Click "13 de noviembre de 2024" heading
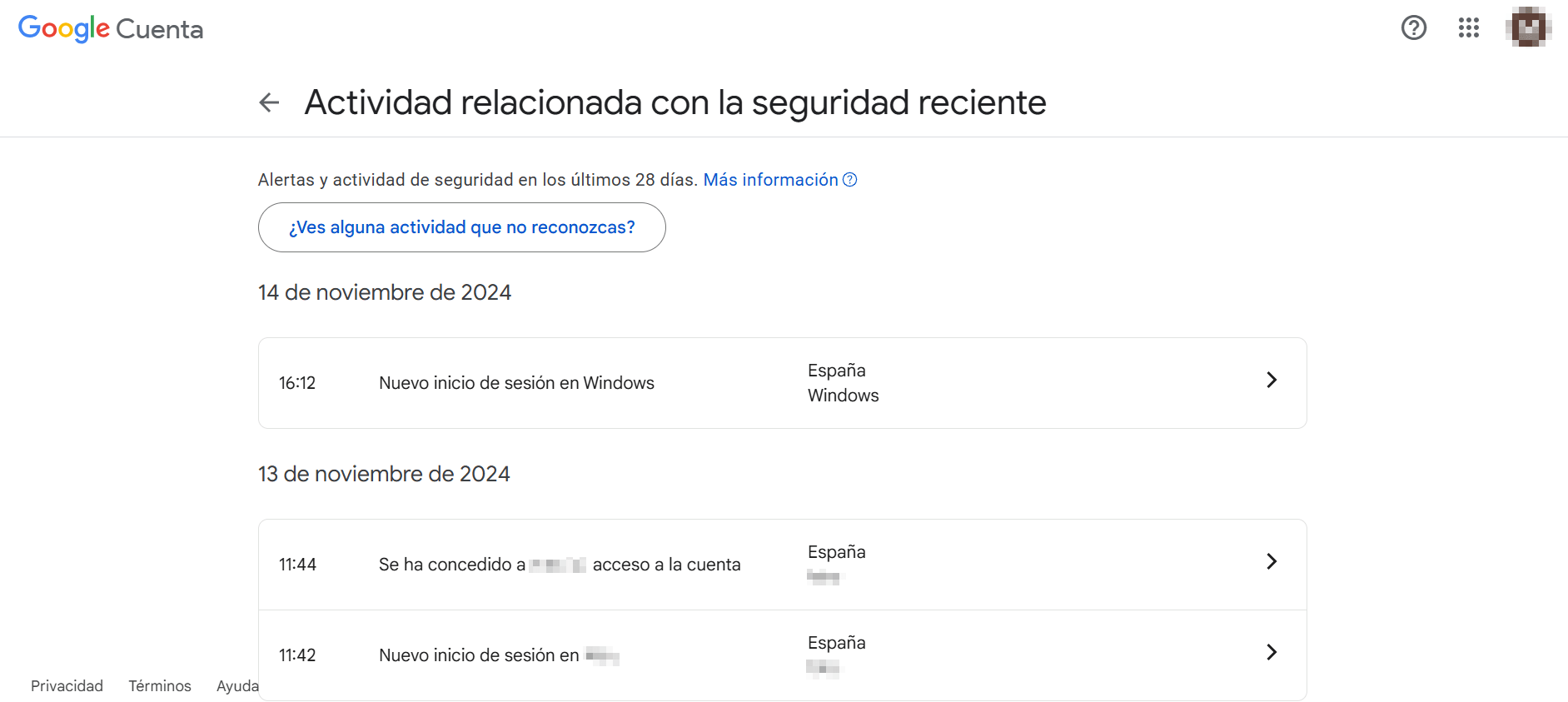1568x702 pixels. [x=384, y=474]
